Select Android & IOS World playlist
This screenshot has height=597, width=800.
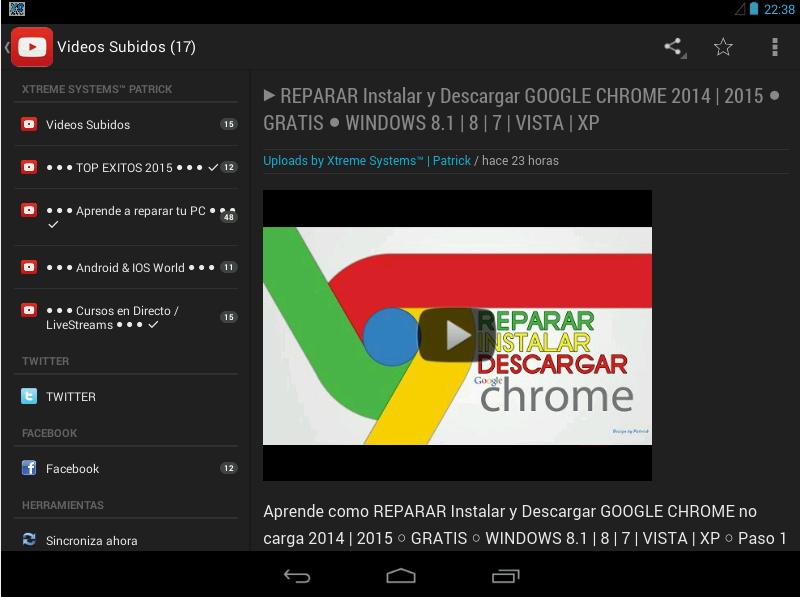tap(126, 267)
